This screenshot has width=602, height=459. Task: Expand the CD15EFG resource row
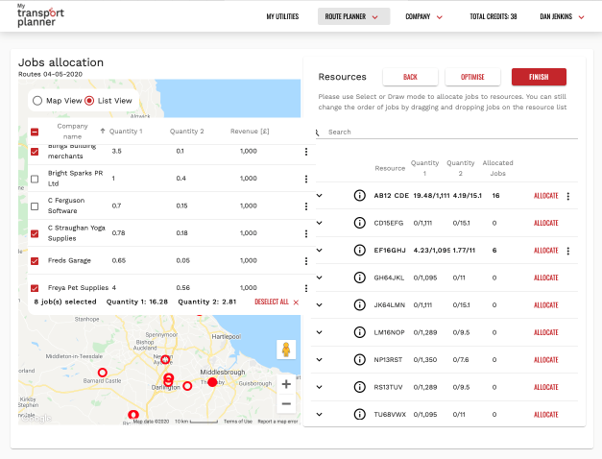point(320,223)
